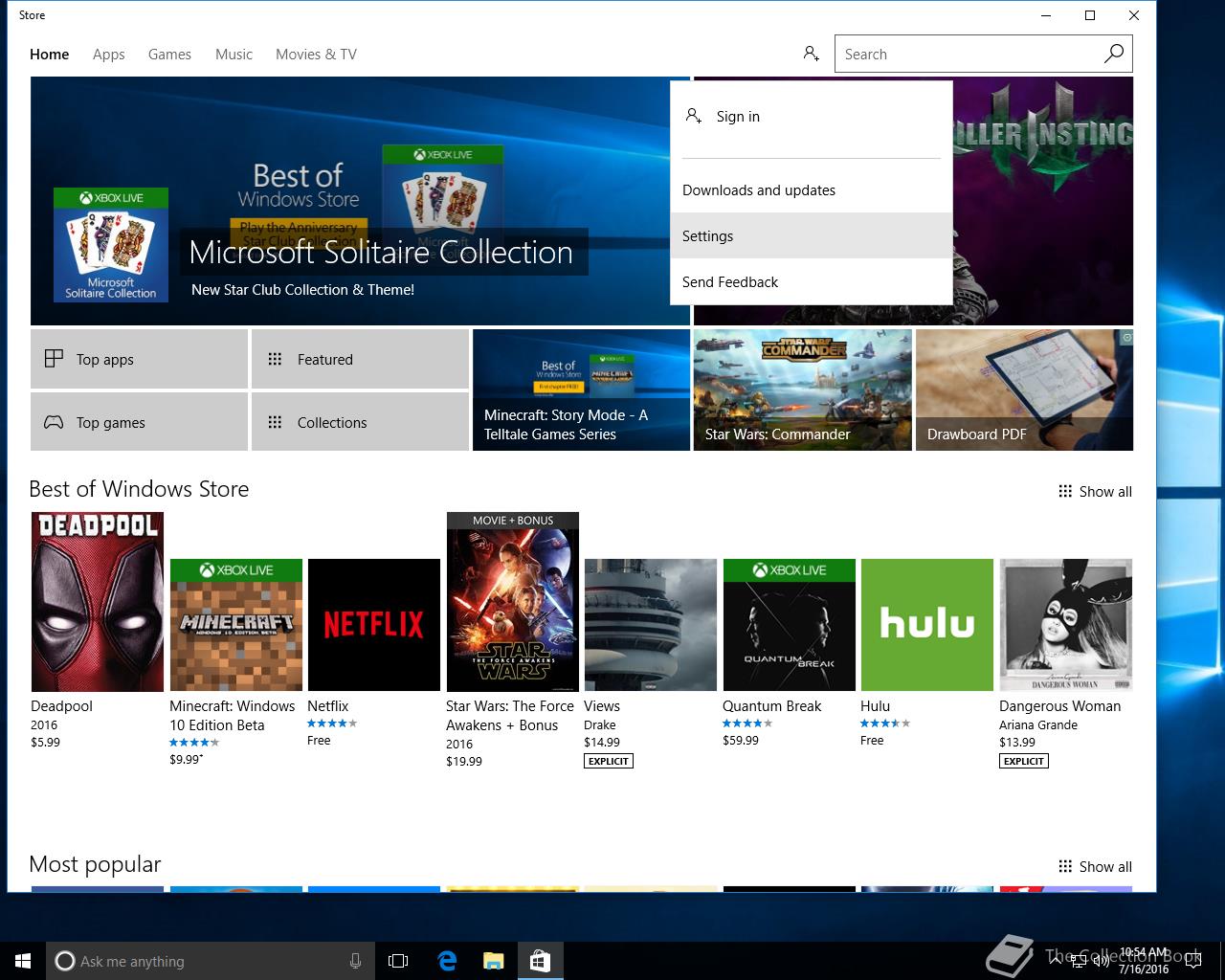Switch to the Movies & TV tab
Image resolution: width=1225 pixels, height=980 pixels.
click(x=316, y=55)
